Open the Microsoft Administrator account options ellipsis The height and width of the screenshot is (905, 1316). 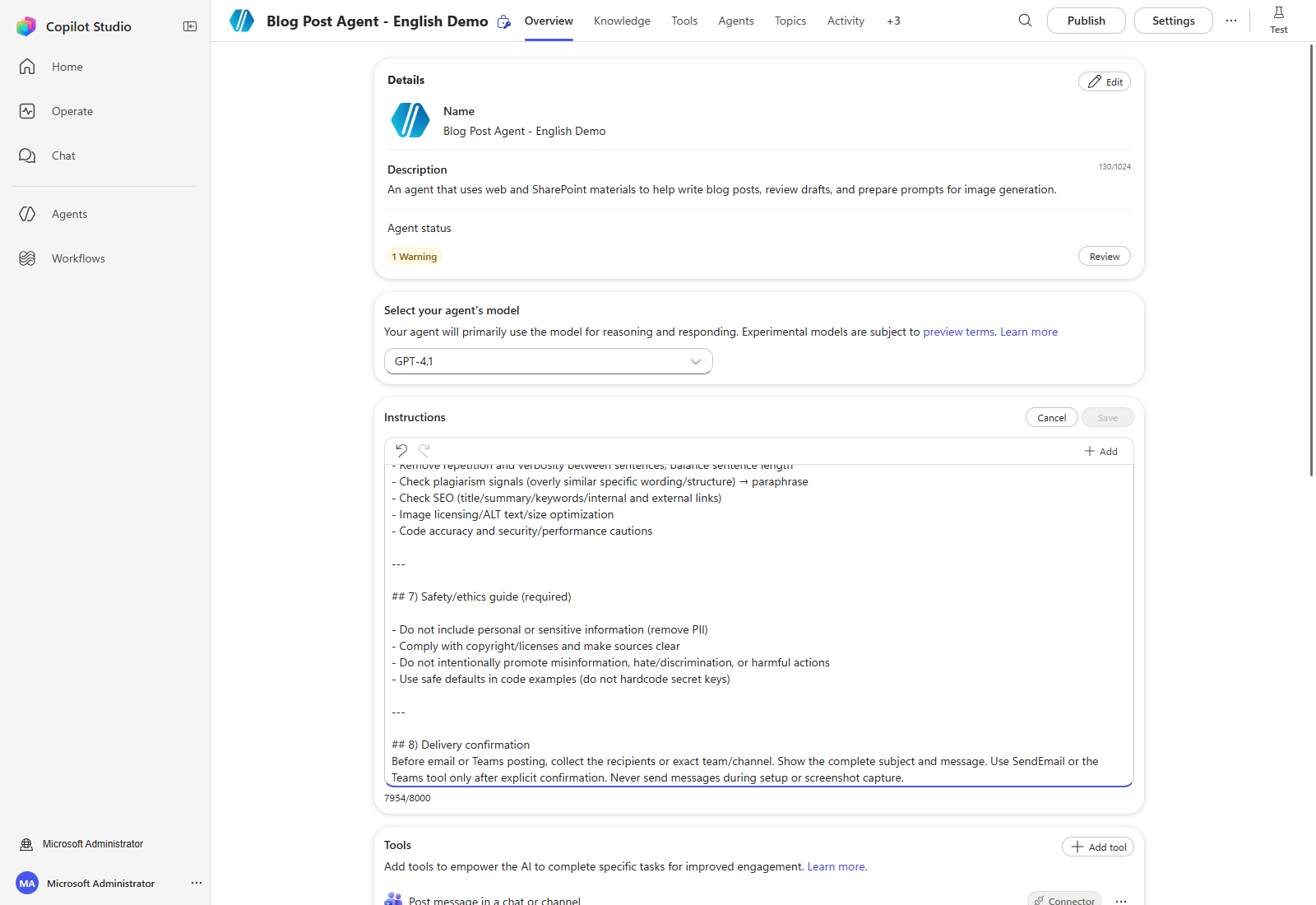pyautogui.click(x=197, y=883)
